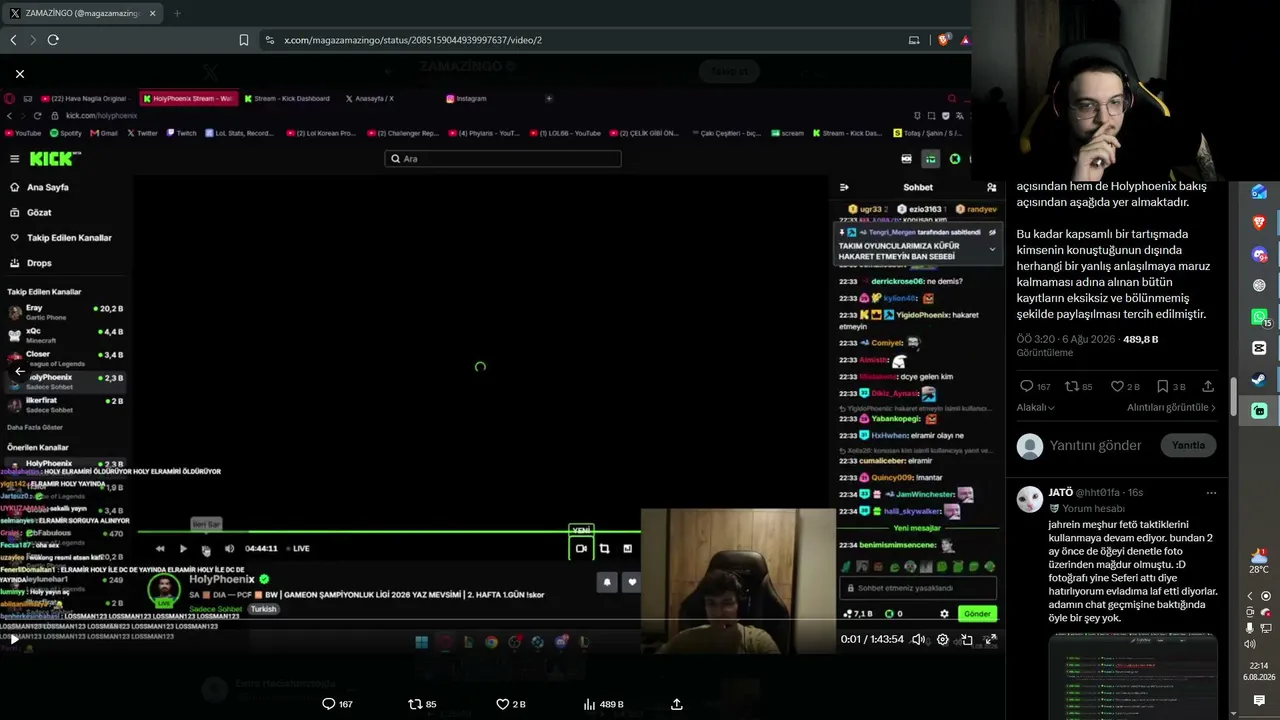Open the Brave shields icon in the address bar

[944, 40]
